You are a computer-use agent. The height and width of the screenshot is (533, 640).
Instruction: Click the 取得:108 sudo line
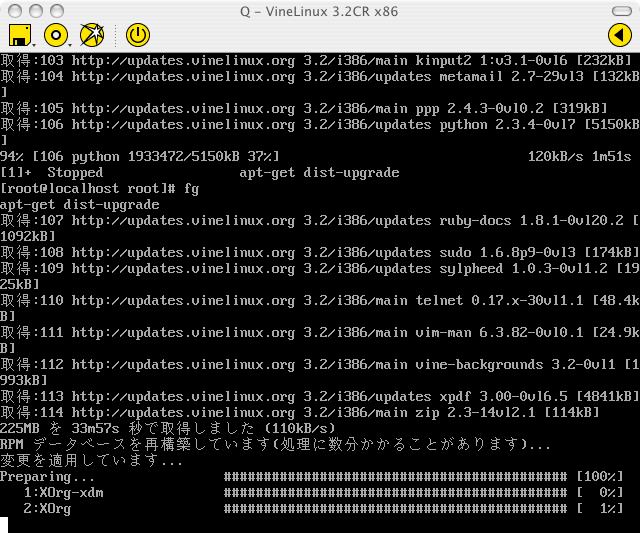tap(320, 253)
